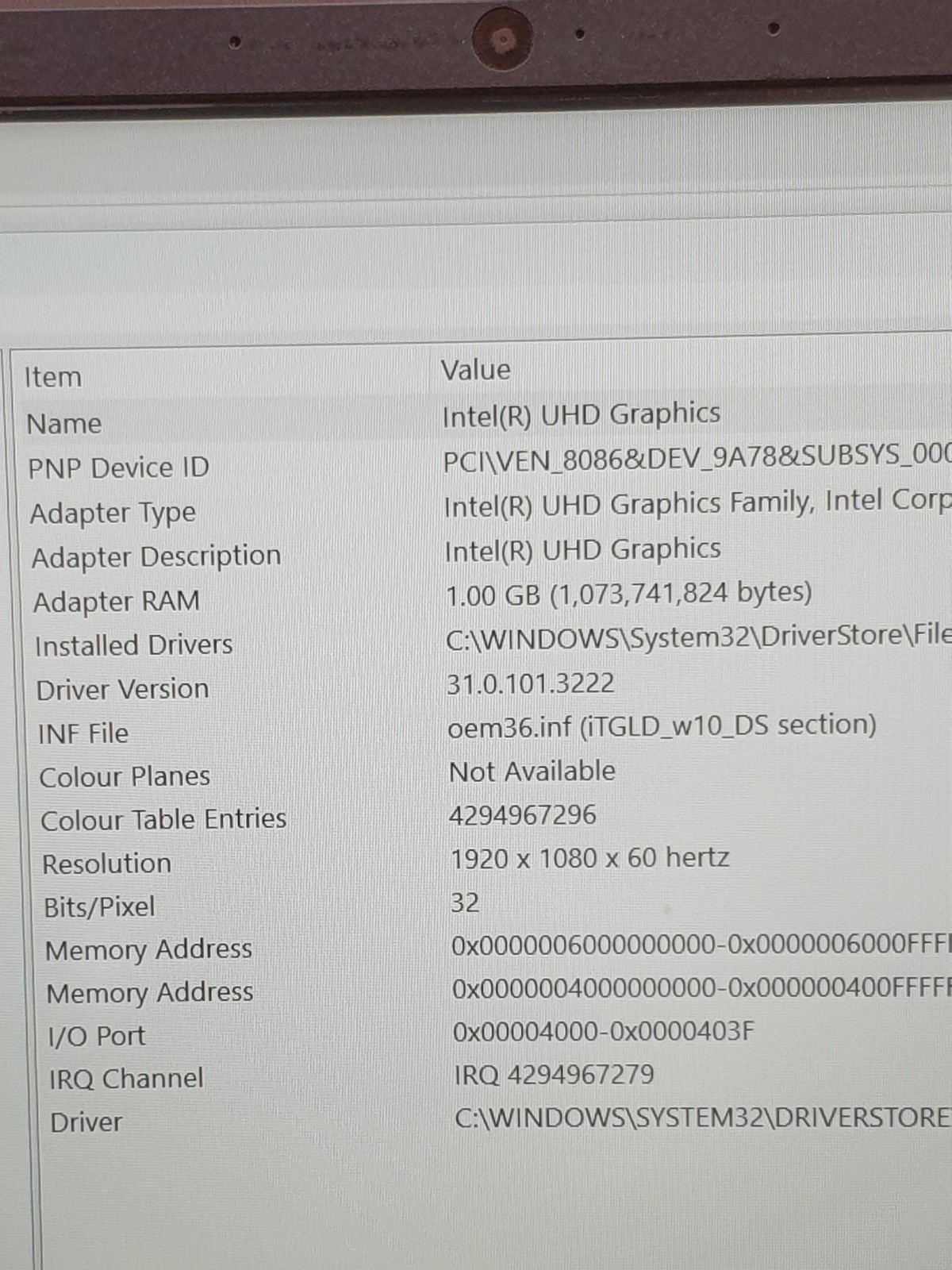Select the Driver Version label
This screenshot has width=952, height=1270.
click(x=123, y=689)
